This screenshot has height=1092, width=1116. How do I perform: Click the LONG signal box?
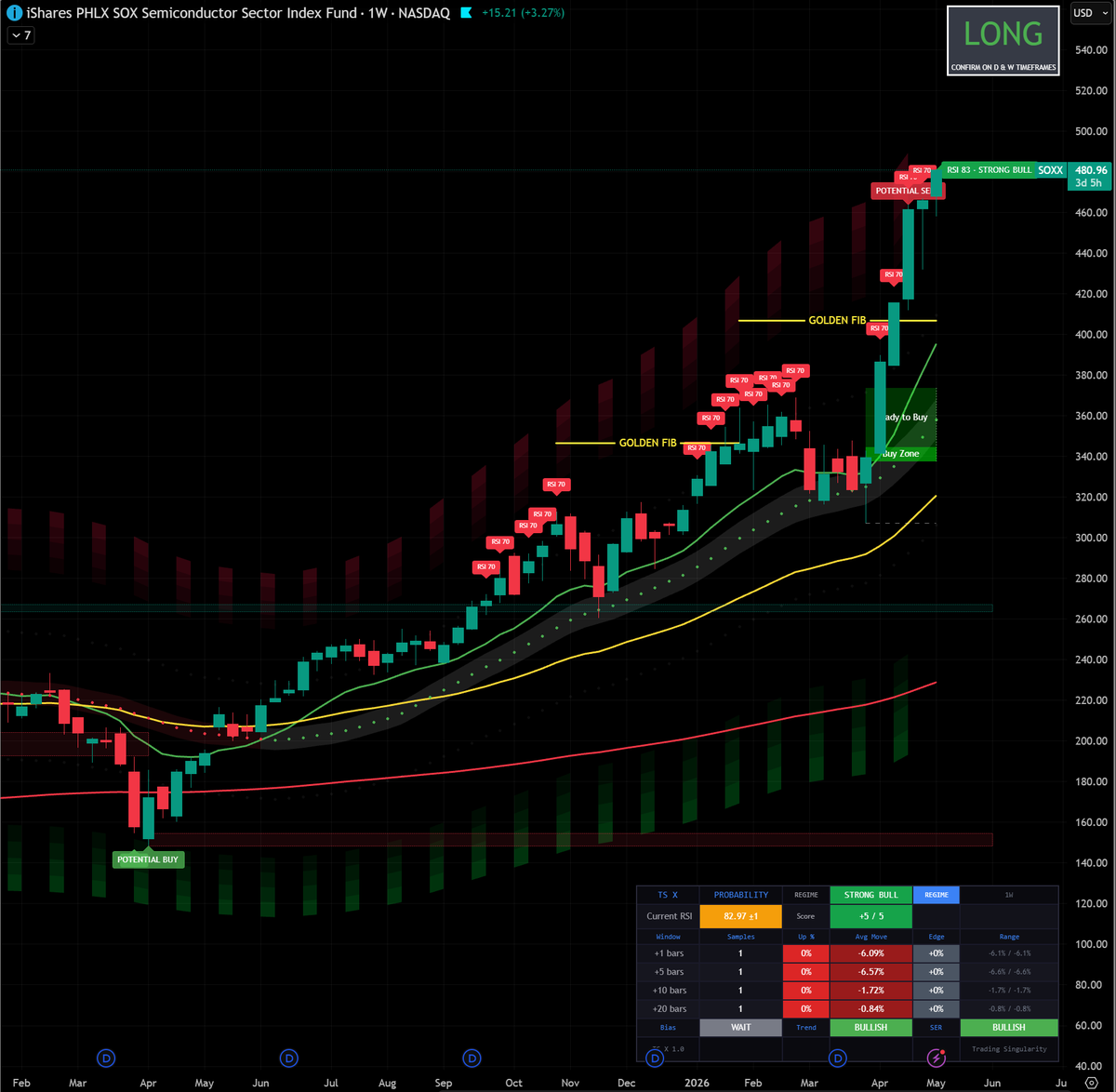coord(1003,40)
